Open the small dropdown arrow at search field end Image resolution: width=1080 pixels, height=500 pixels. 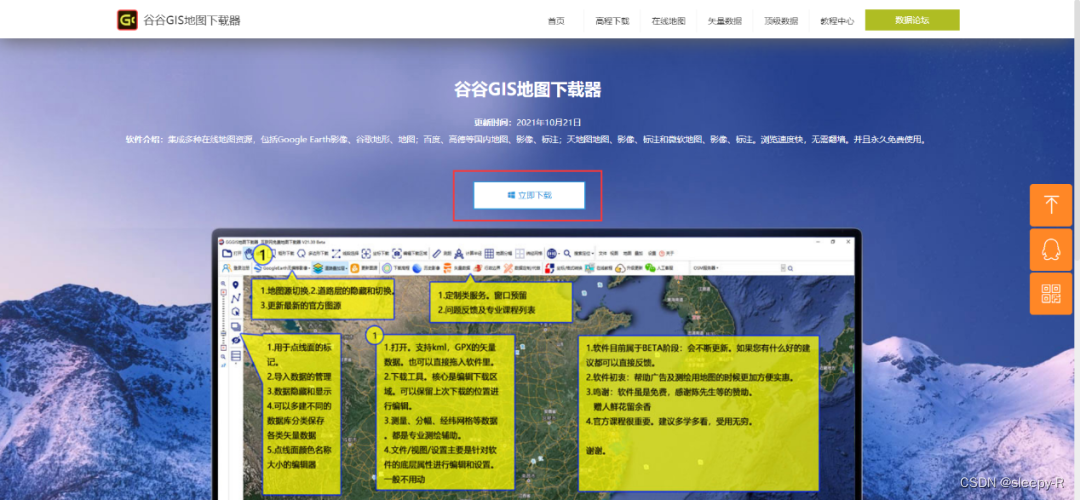point(783,268)
